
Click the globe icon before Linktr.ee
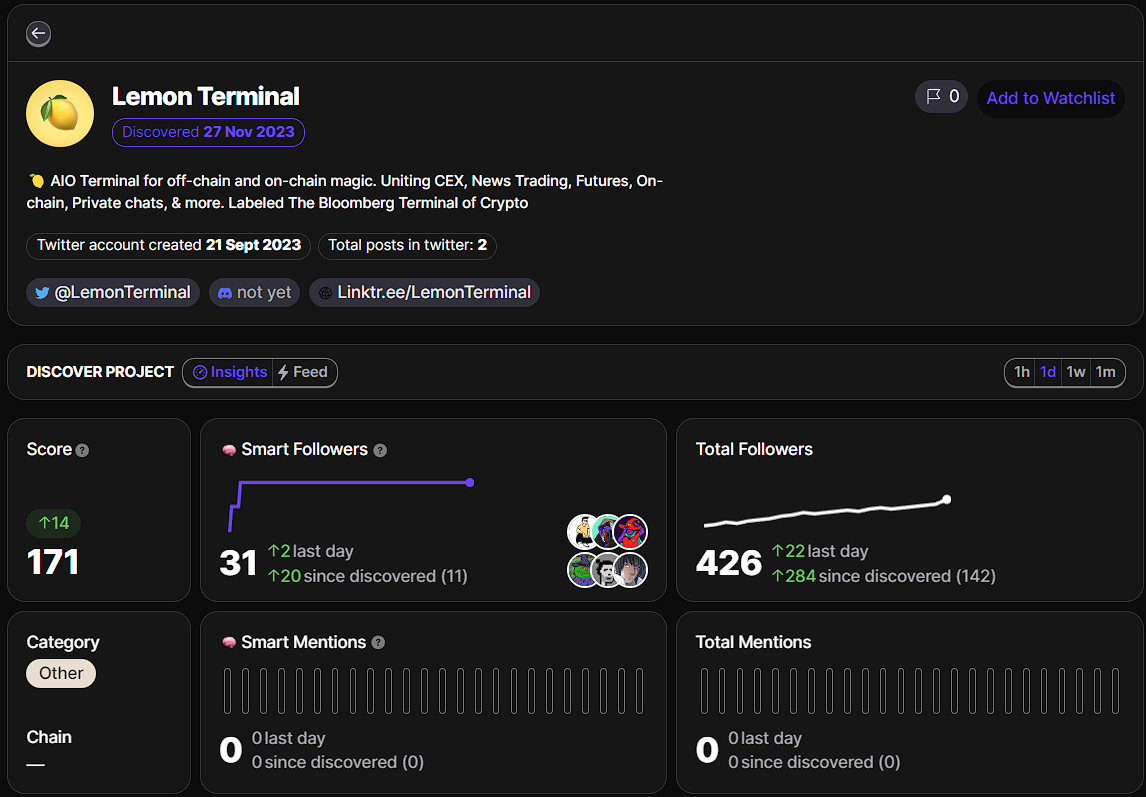click(x=325, y=293)
